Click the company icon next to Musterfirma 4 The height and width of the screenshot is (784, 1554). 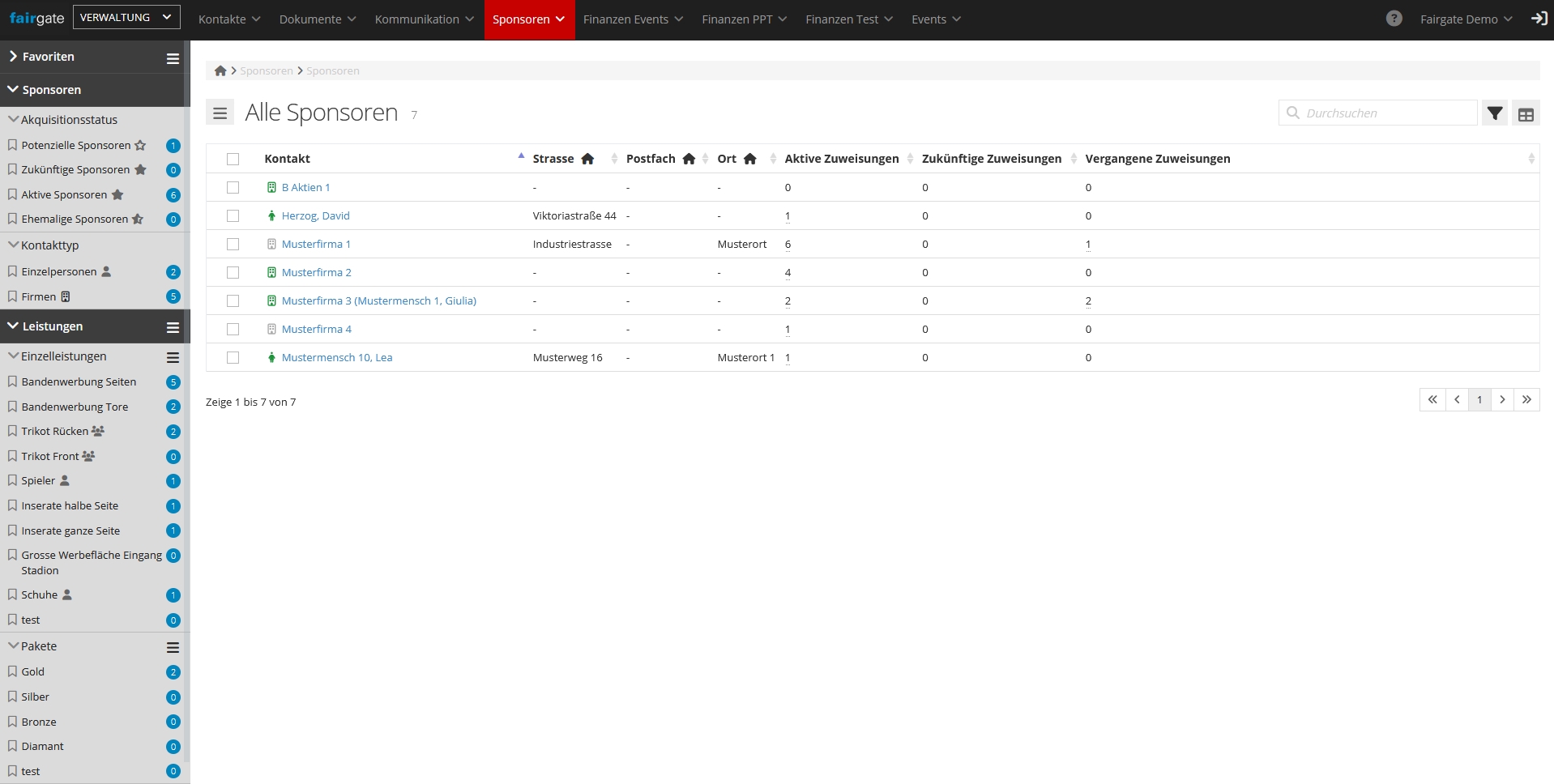271,329
